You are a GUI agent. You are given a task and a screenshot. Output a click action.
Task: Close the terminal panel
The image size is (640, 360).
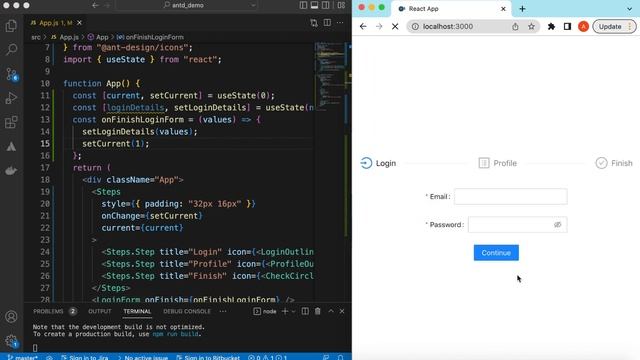[x=342, y=311]
